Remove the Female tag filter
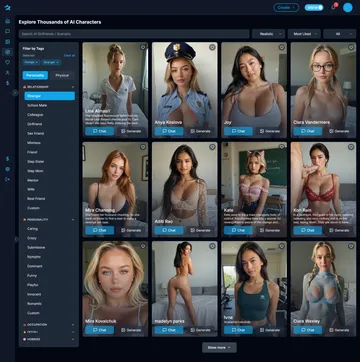The height and width of the screenshot is (362, 360). 36,62
